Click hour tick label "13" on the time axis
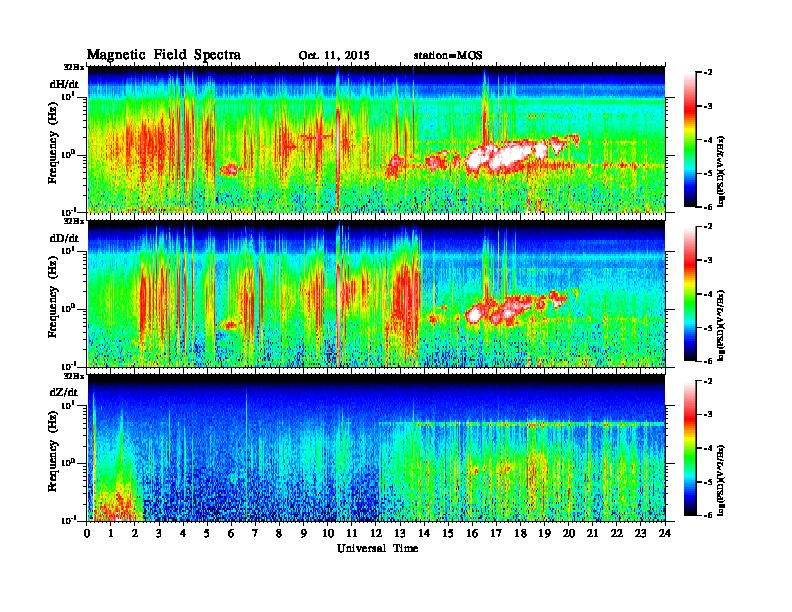Screen dimensions: 792x612 400,534
